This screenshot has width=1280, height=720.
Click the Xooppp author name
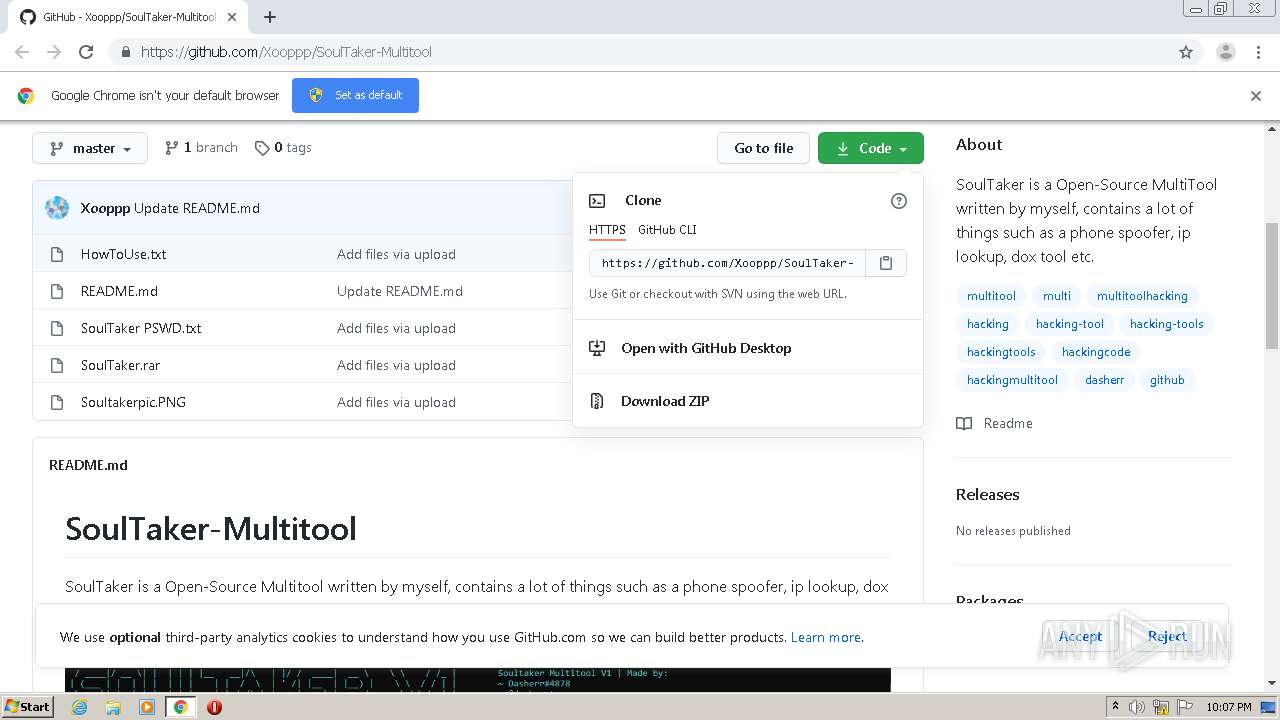105,208
